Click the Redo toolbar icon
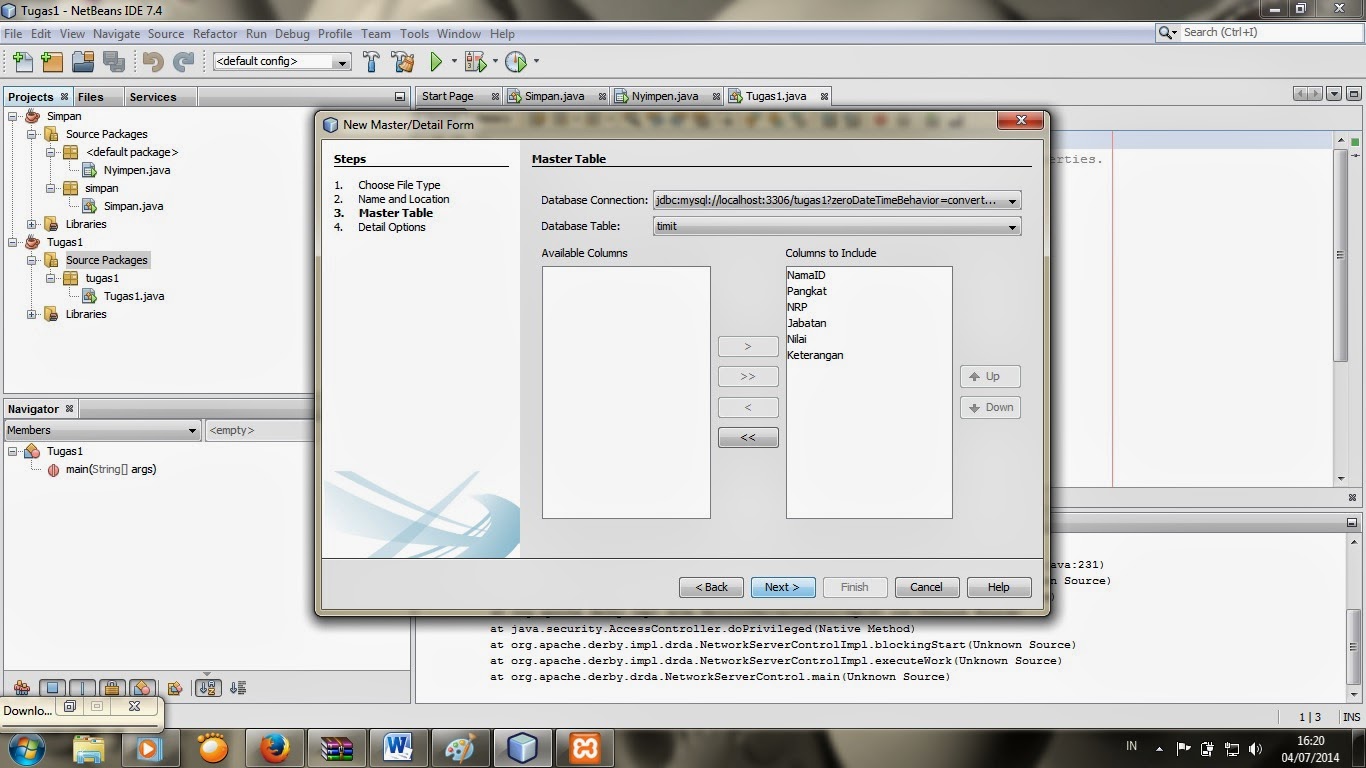Viewport: 1366px width, 768px height. (x=183, y=62)
